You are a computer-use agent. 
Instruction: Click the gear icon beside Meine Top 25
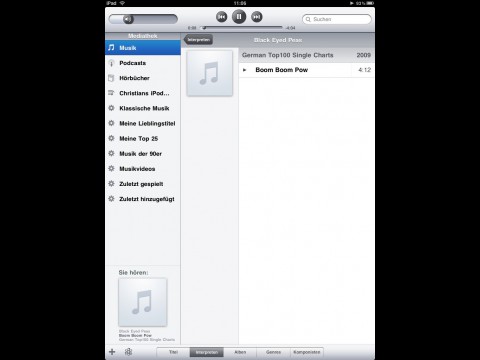(x=111, y=138)
